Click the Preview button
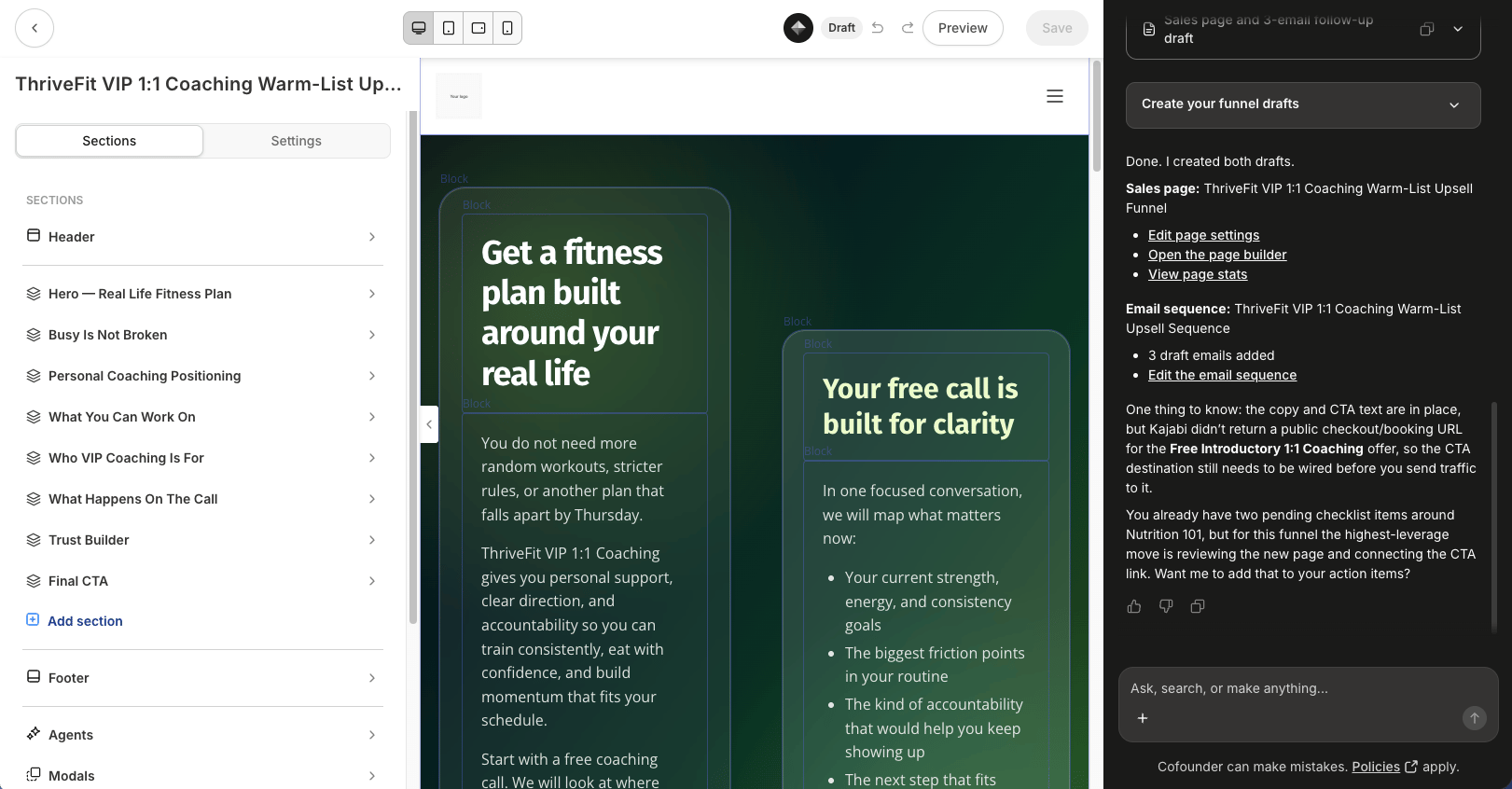 [963, 28]
